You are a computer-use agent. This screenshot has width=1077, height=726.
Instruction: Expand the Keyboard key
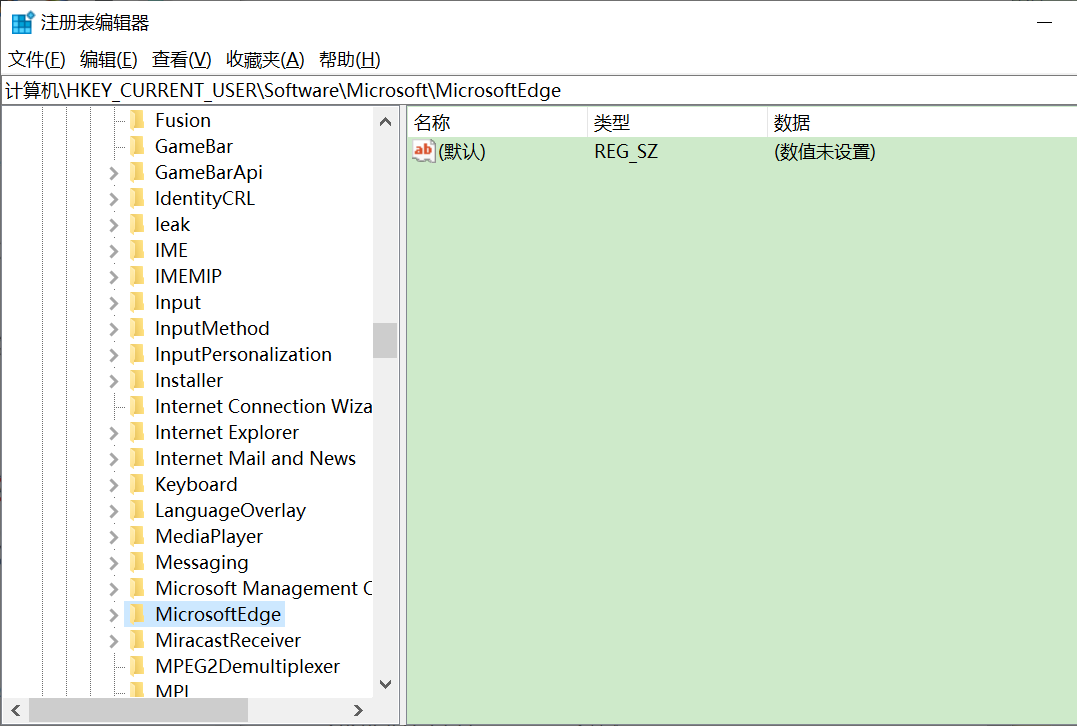coord(114,485)
